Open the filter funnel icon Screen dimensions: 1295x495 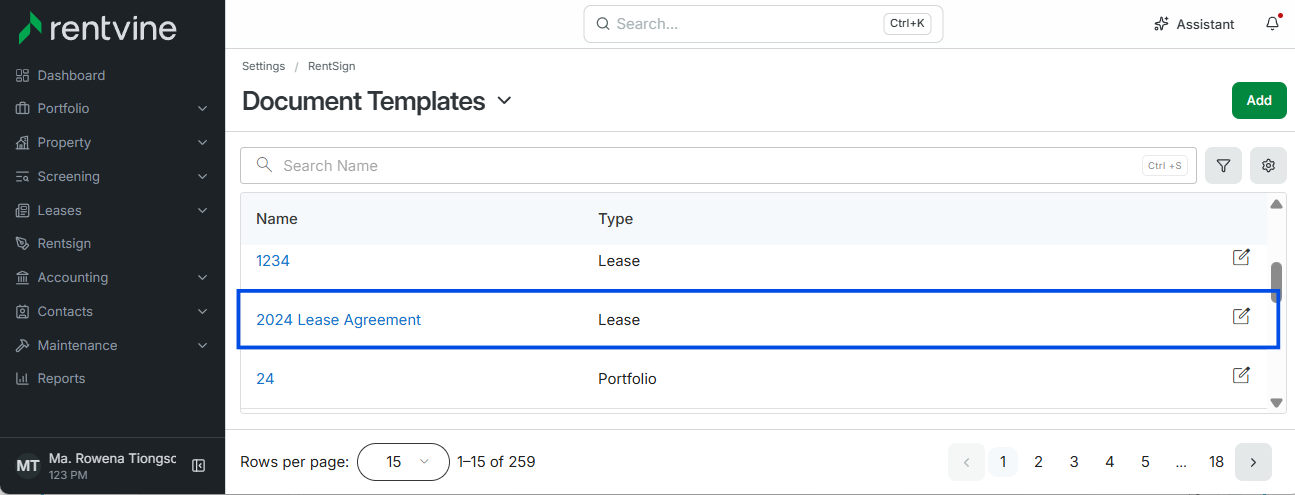tap(1223, 165)
